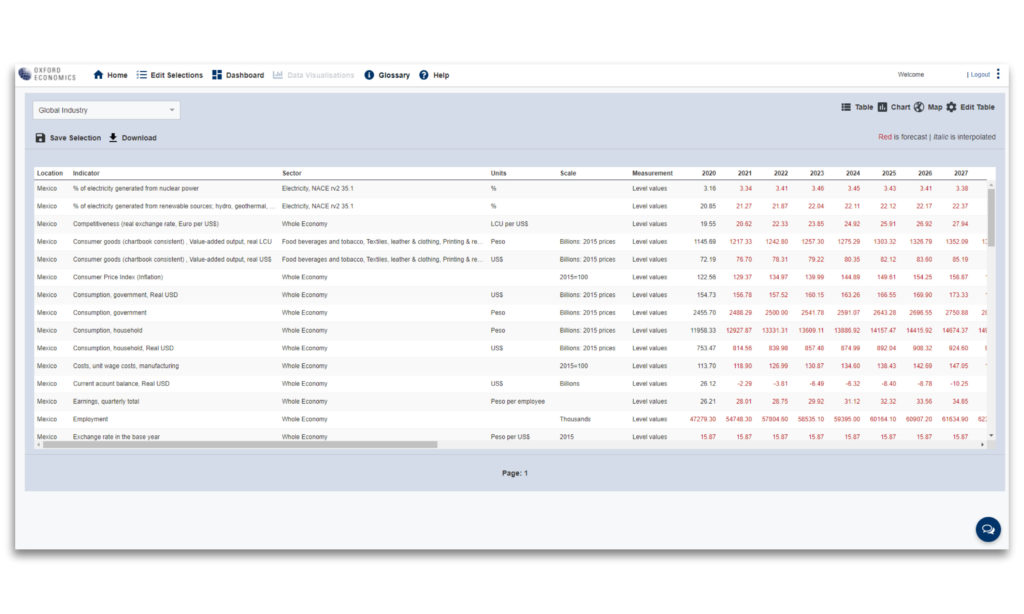Open the Help page

[x=434, y=75]
